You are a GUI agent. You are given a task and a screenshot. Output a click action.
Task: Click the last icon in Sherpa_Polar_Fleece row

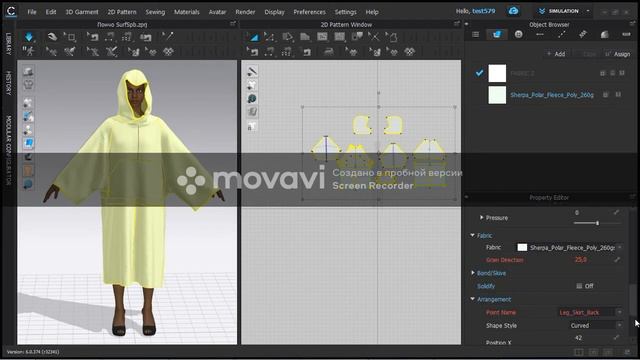618,95
